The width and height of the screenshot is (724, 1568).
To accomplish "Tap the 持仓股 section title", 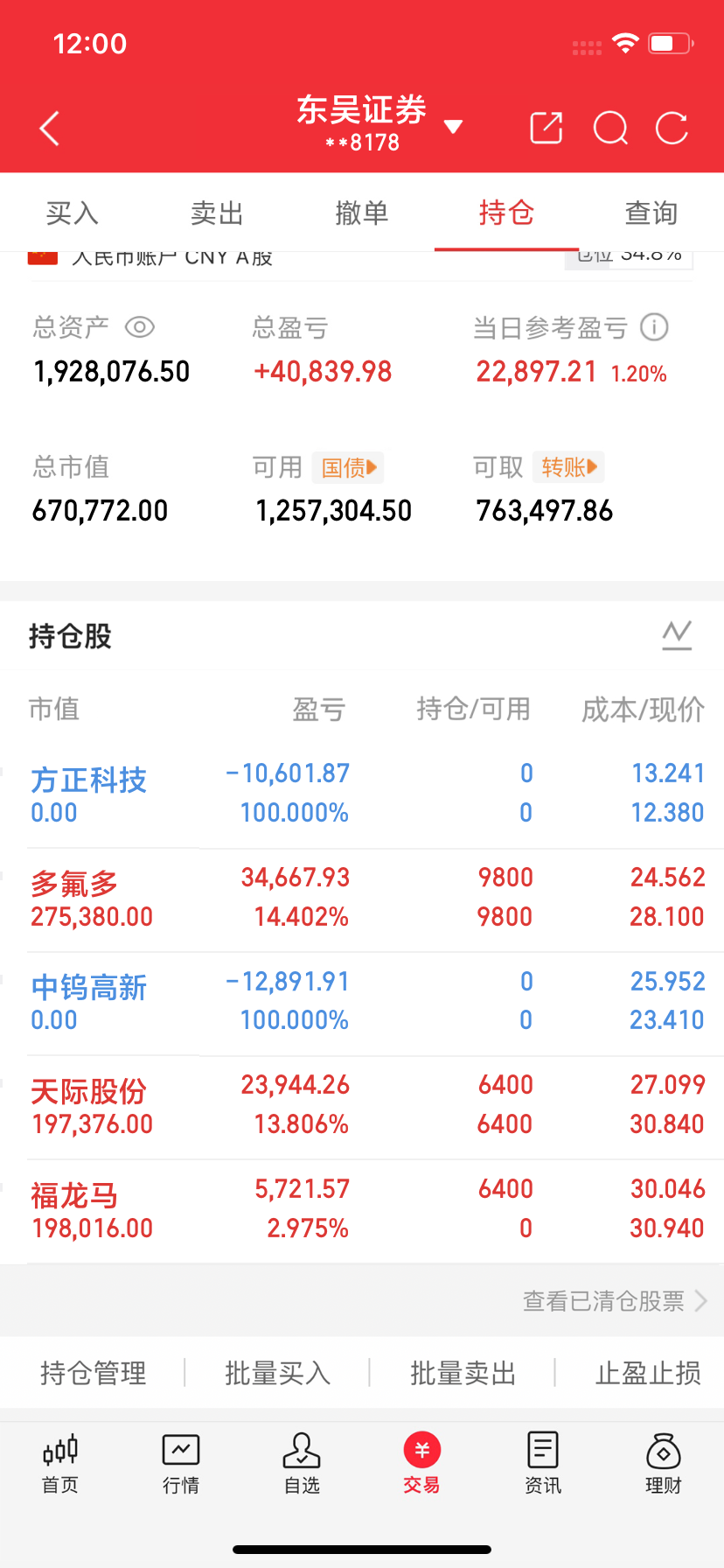I will click(x=70, y=636).
